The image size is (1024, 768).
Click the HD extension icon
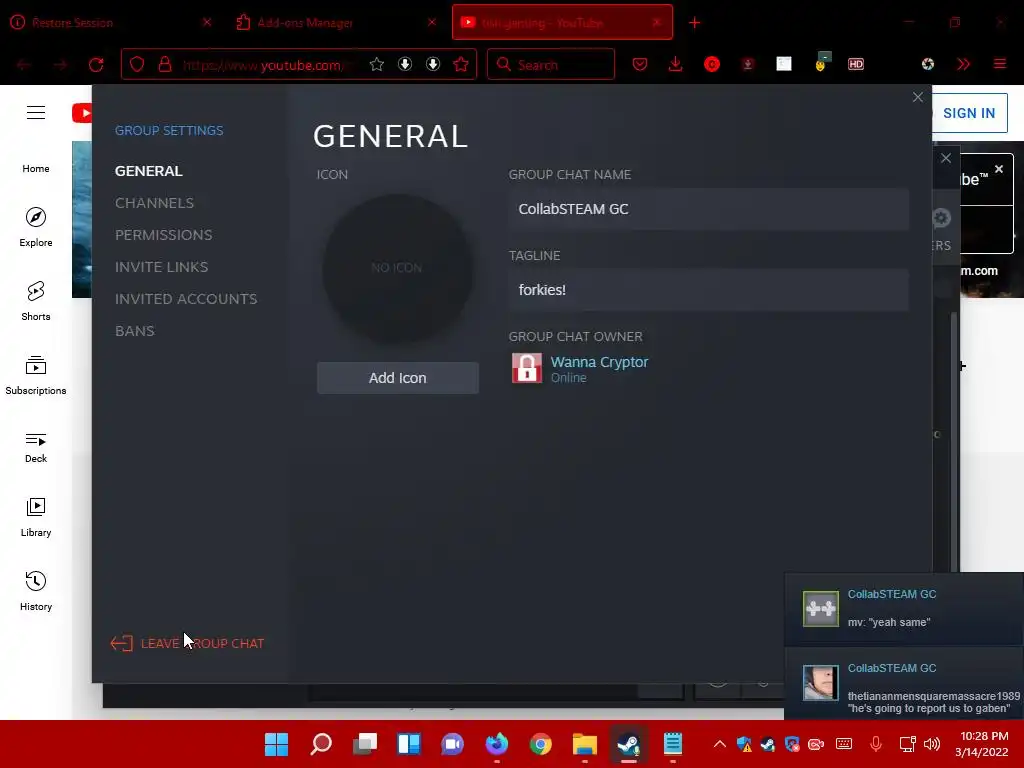tap(856, 64)
